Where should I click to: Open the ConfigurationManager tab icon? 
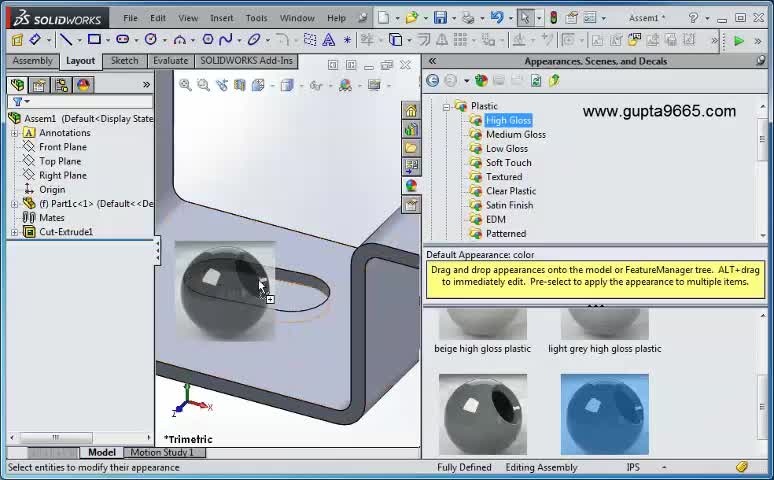[61, 85]
